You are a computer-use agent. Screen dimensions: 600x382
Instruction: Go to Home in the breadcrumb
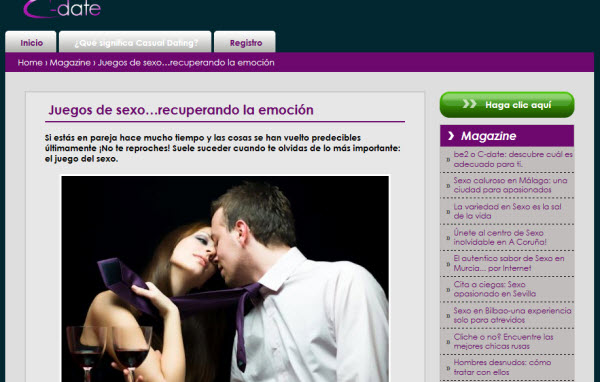[x=30, y=62]
